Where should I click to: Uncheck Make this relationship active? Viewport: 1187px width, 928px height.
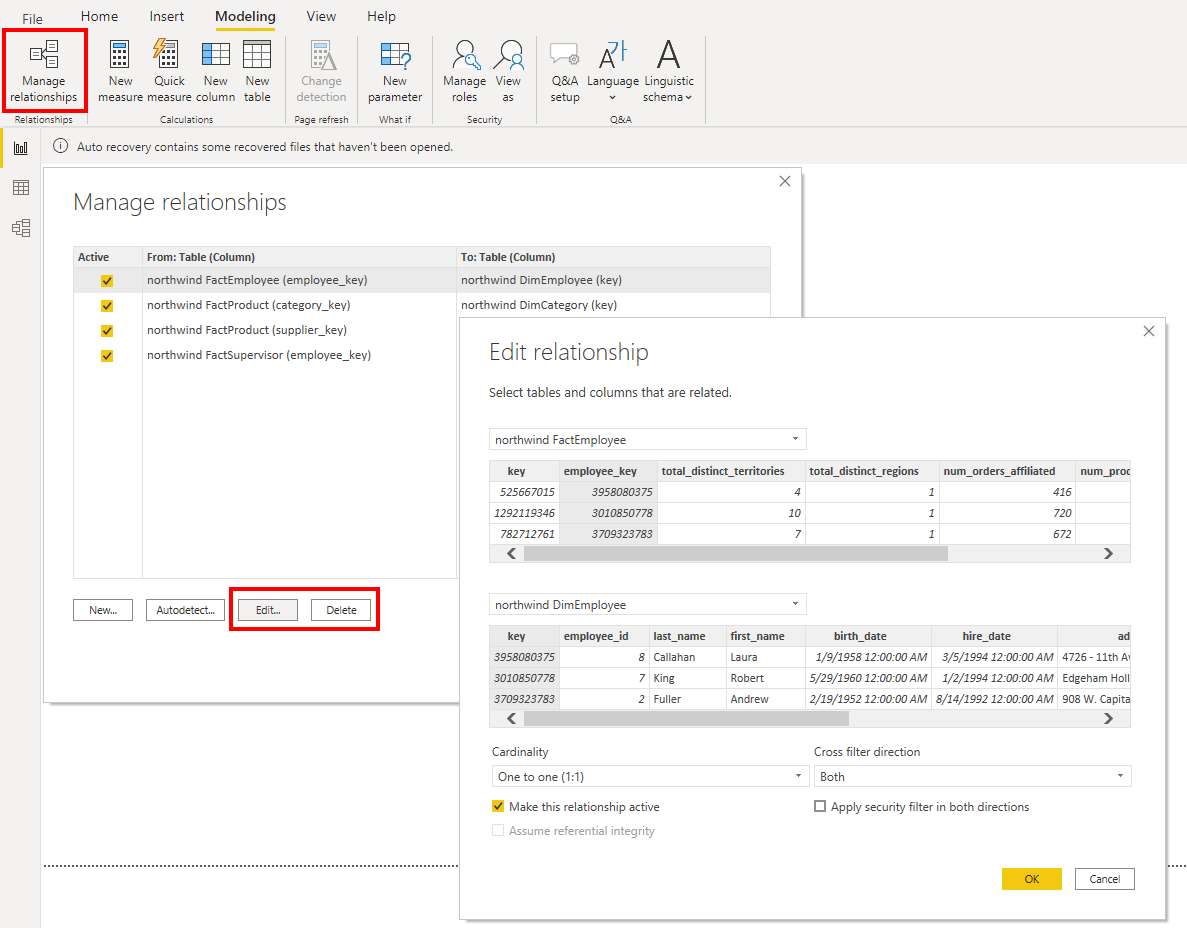coord(498,807)
